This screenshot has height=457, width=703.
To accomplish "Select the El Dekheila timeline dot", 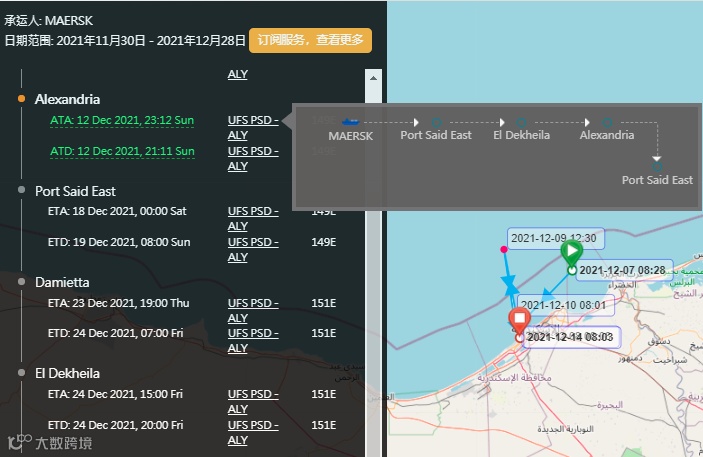I will [x=21, y=373].
